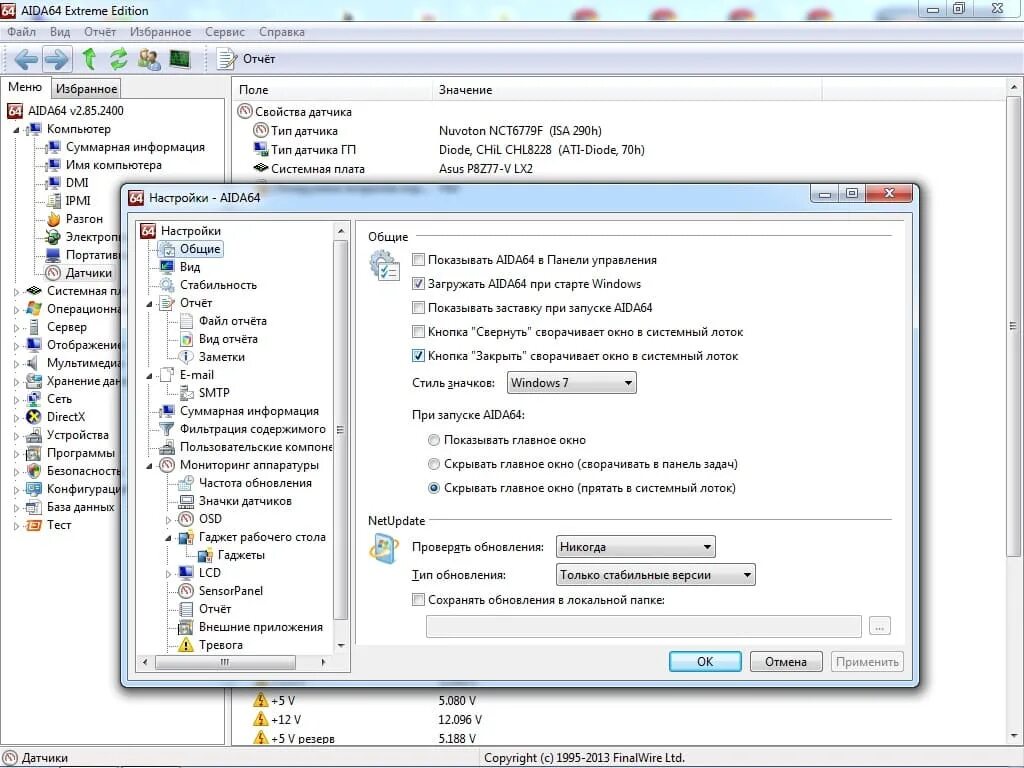The width and height of the screenshot is (1024, 768).
Task: Open the Проверять обновления dropdown
Action: point(635,547)
